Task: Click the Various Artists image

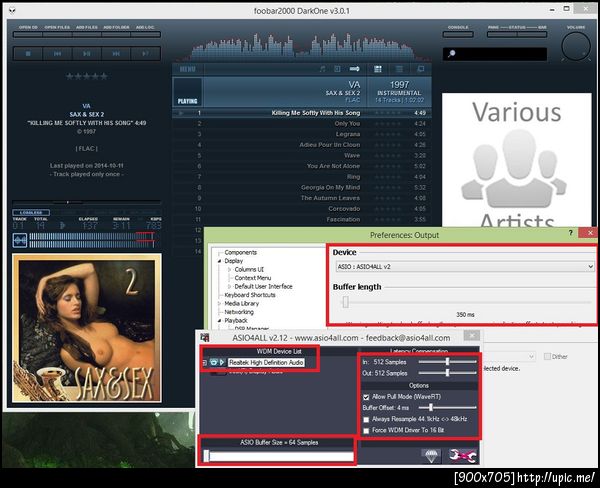Action: coord(517,160)
